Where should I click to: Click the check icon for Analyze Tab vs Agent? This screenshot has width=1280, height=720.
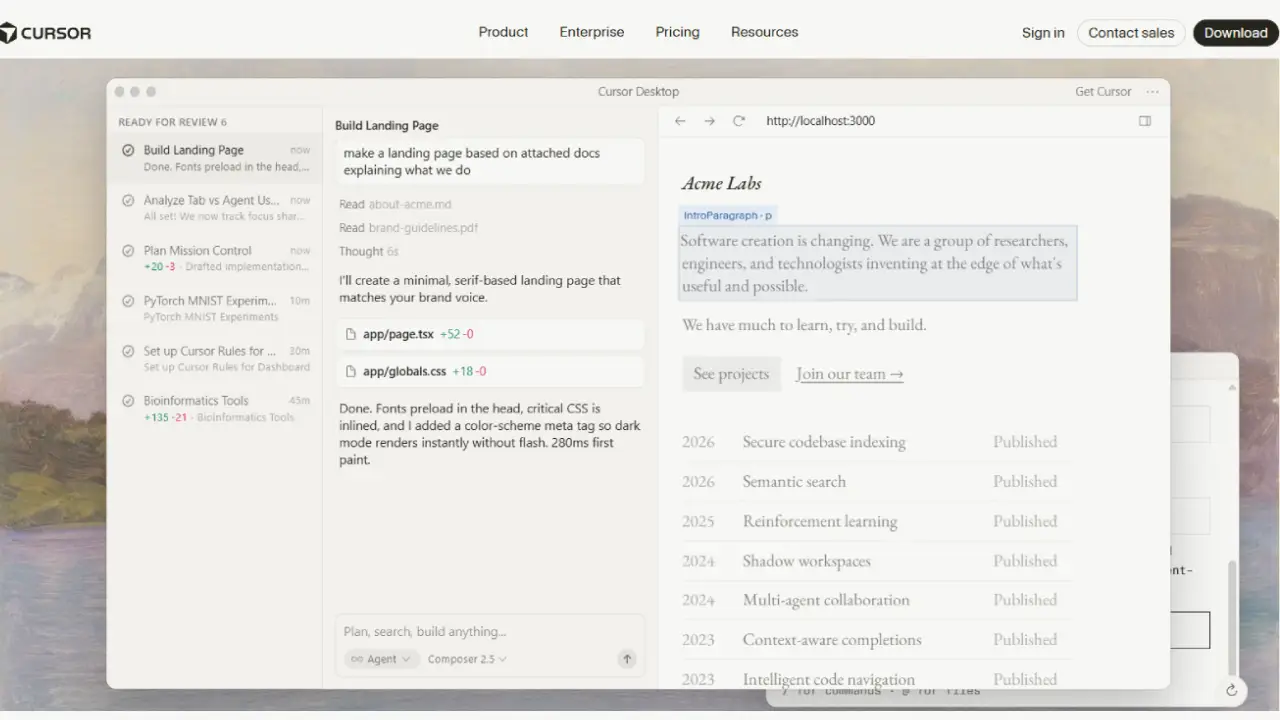[x=128, y=200]
